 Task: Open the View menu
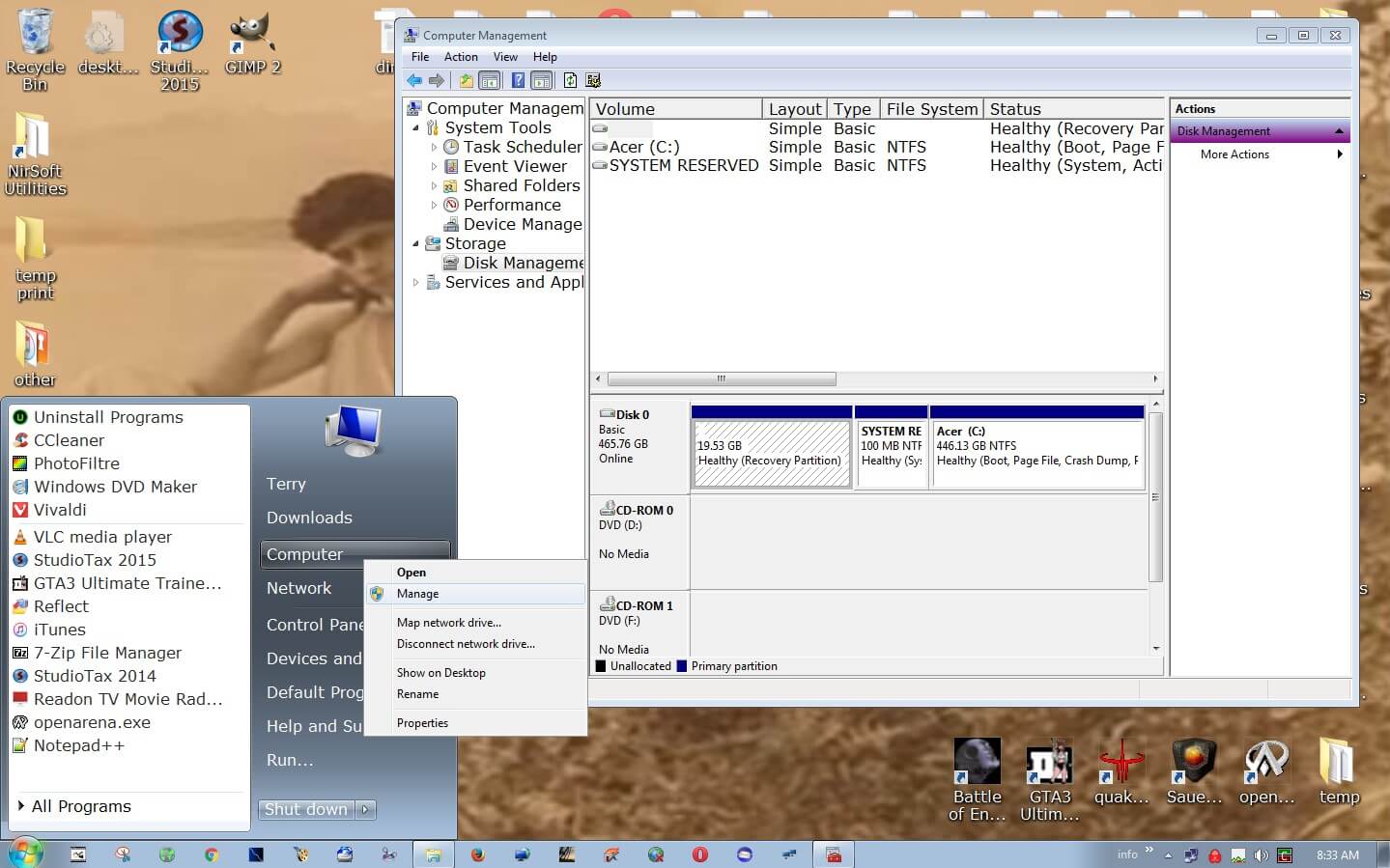click(505, 57)
